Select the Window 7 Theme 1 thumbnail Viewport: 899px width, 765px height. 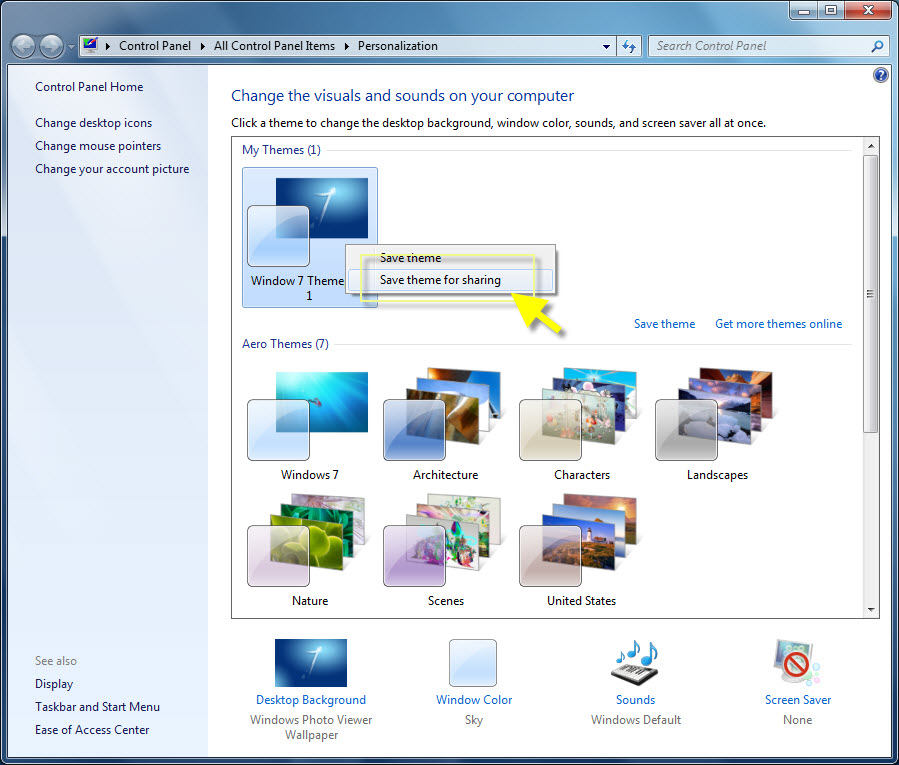point(310,237)
